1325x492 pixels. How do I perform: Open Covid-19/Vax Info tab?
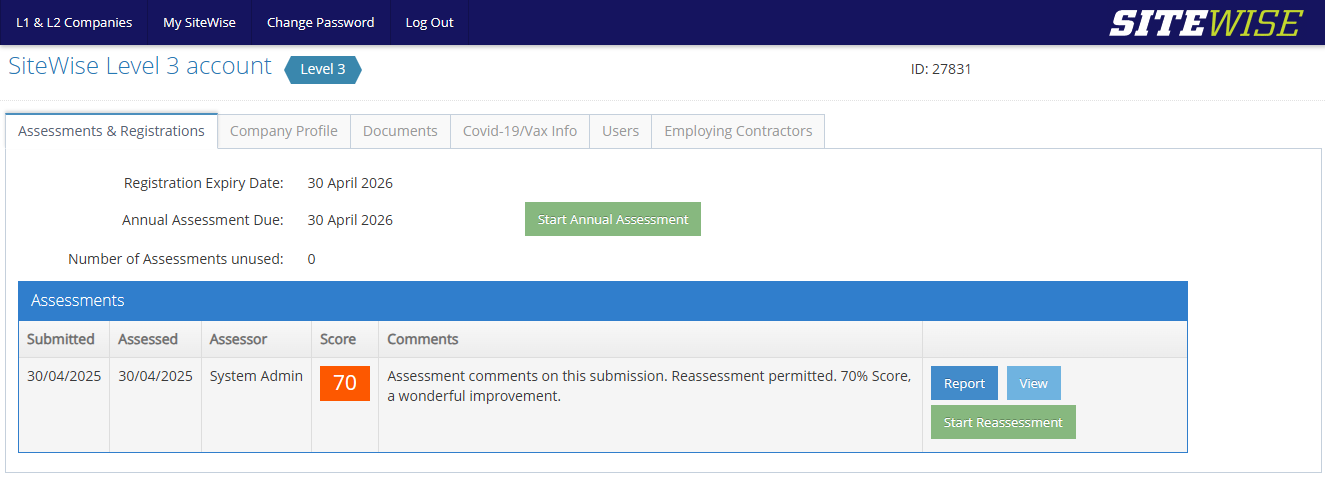point(520,131)
